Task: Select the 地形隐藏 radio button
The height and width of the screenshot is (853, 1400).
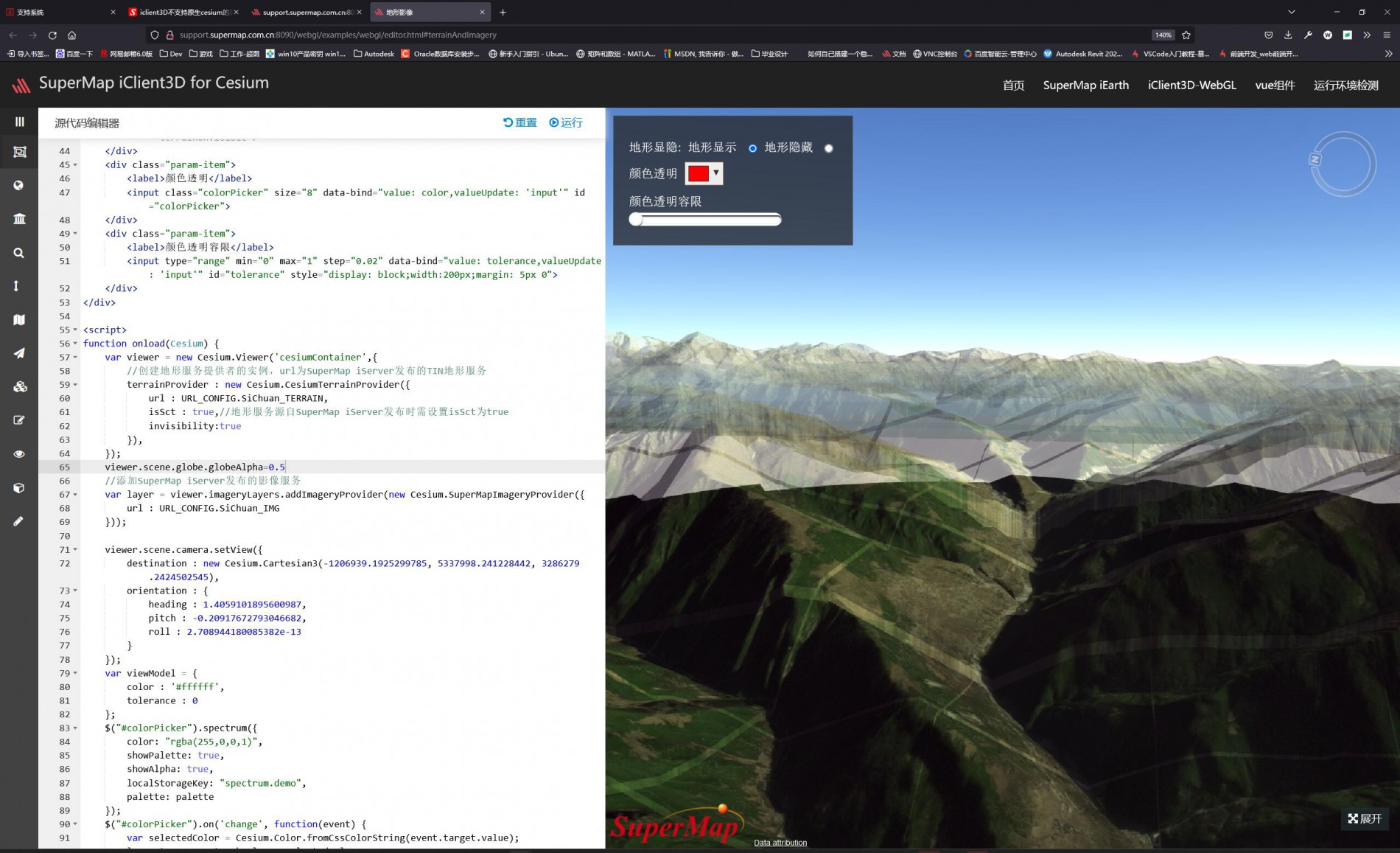Action: tap(829, 148)
